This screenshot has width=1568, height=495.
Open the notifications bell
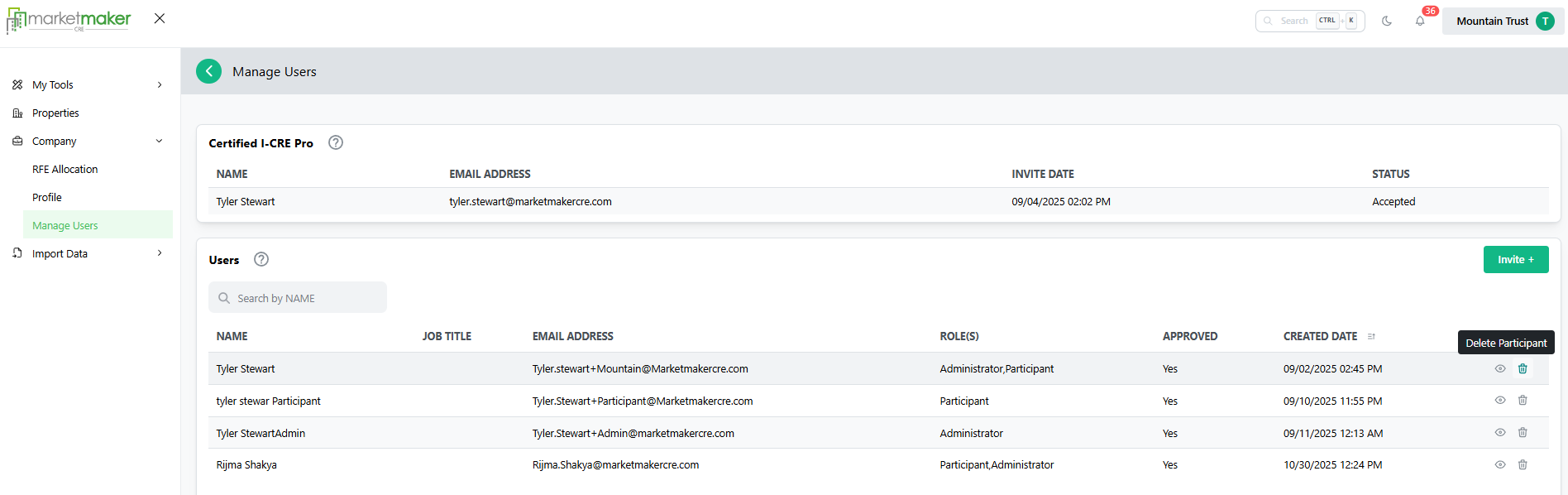coord(1420,22)
